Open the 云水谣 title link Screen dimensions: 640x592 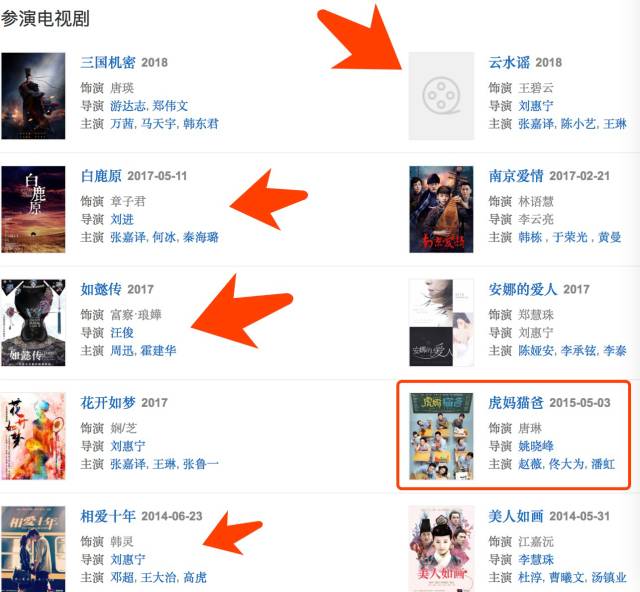509,62
